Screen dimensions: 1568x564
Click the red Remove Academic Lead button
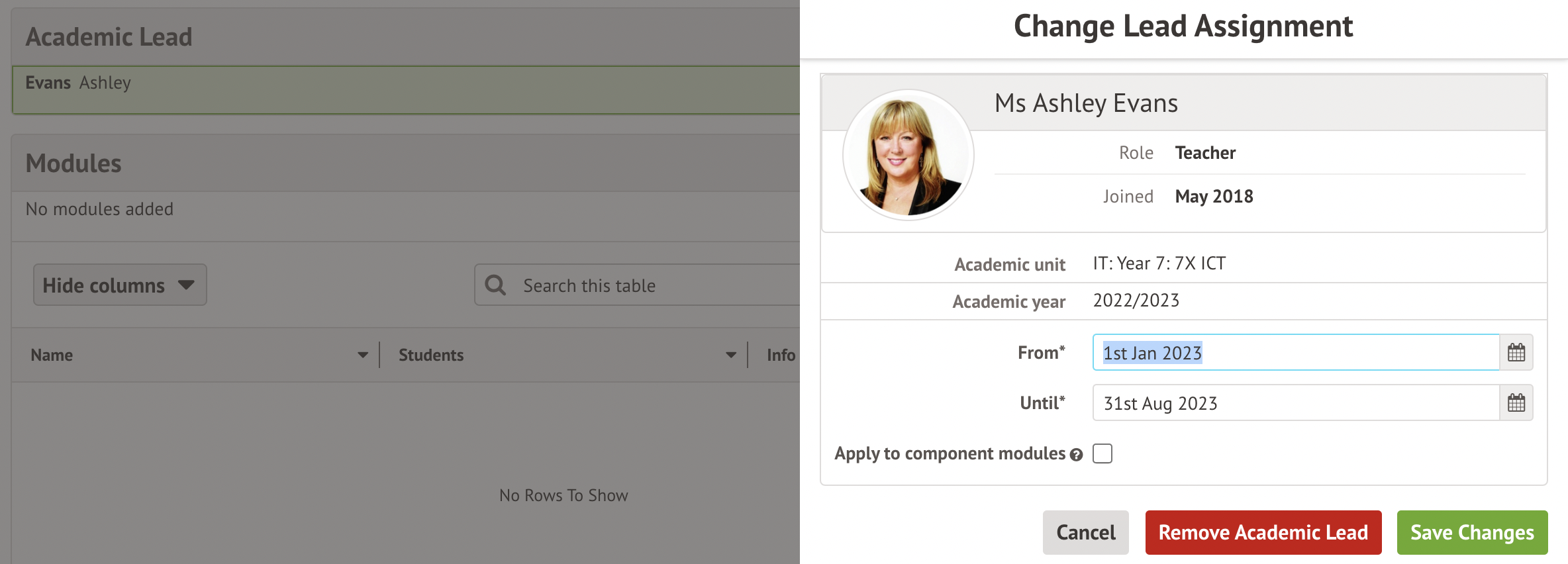(x=1263, y=532)
